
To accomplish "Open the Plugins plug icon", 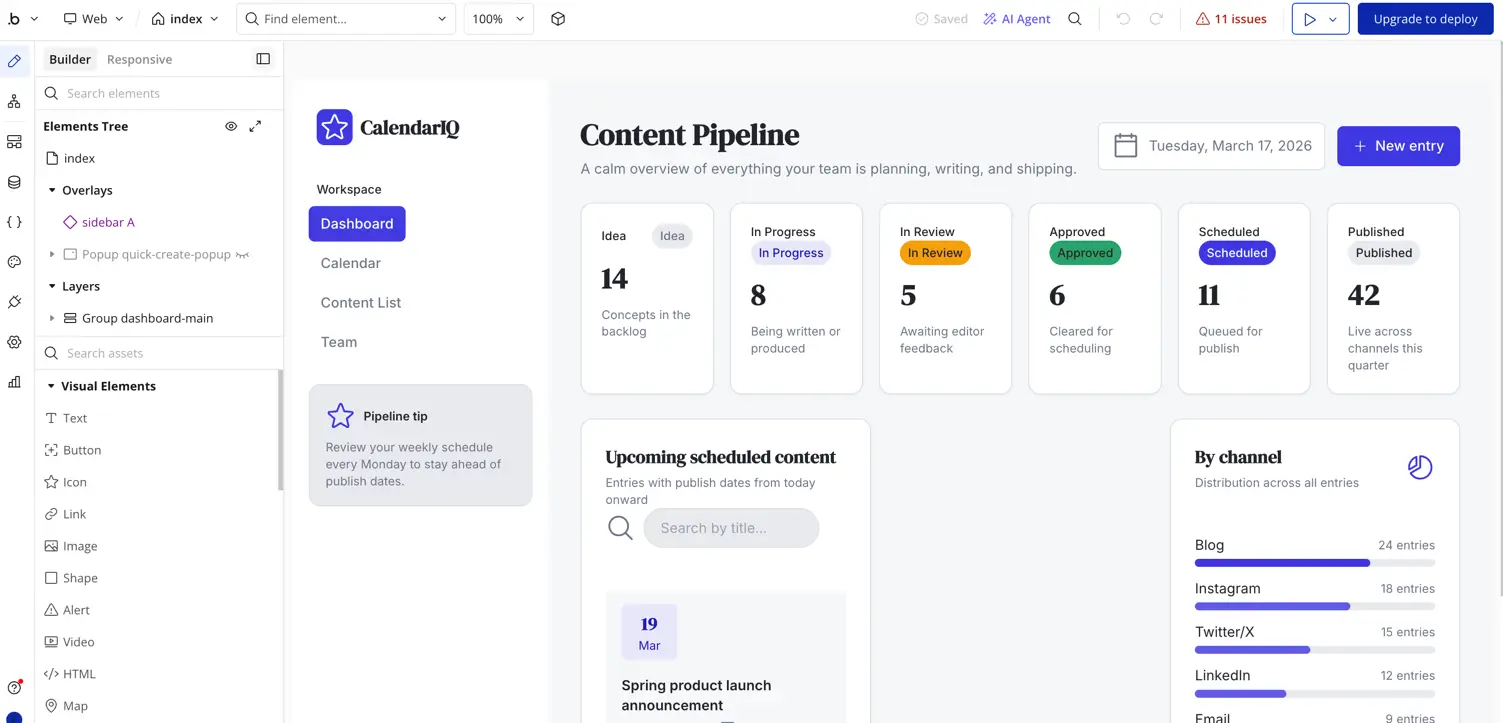I will (x=14, y=302).
